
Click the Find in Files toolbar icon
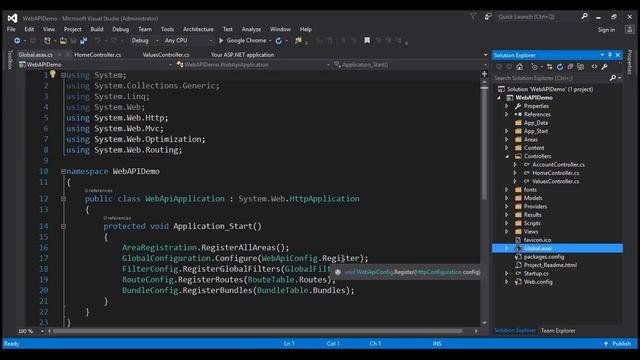[298, 40]
